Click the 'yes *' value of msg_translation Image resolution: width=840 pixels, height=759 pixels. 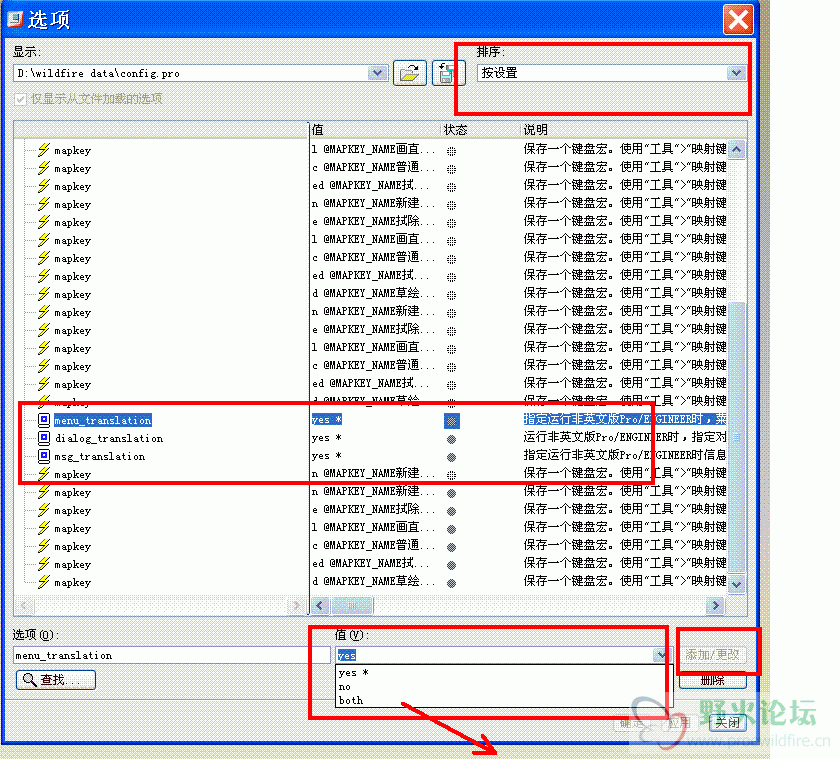coord(327,456)
